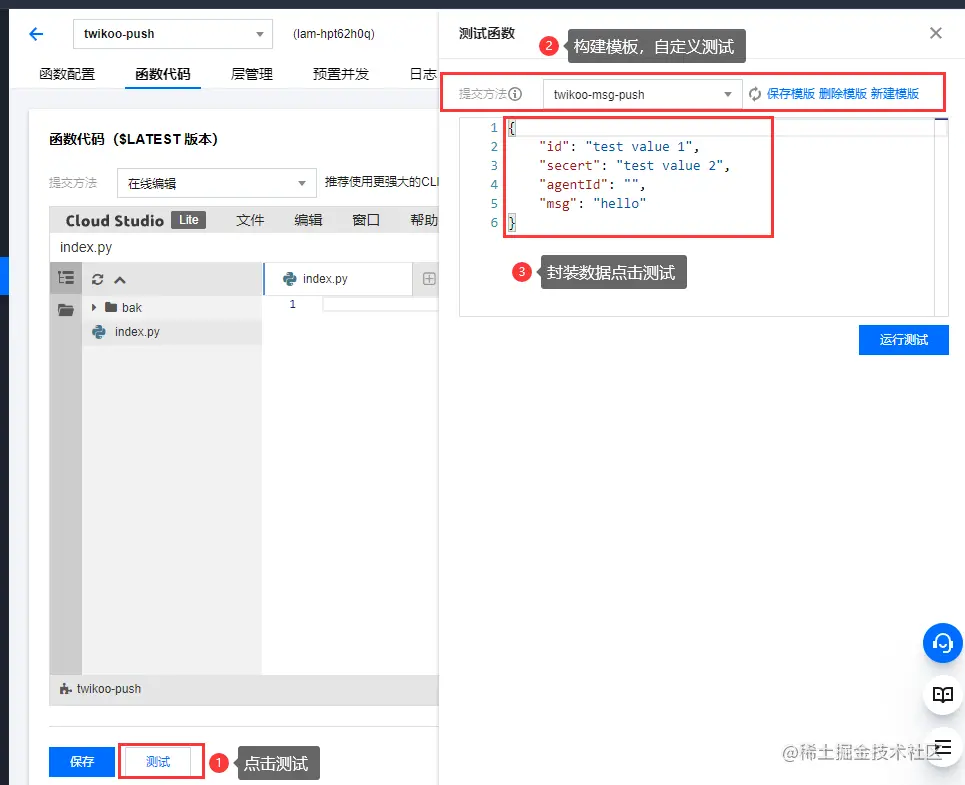Open the 帮助 menu in Cloud Studio

coord(423,220)
